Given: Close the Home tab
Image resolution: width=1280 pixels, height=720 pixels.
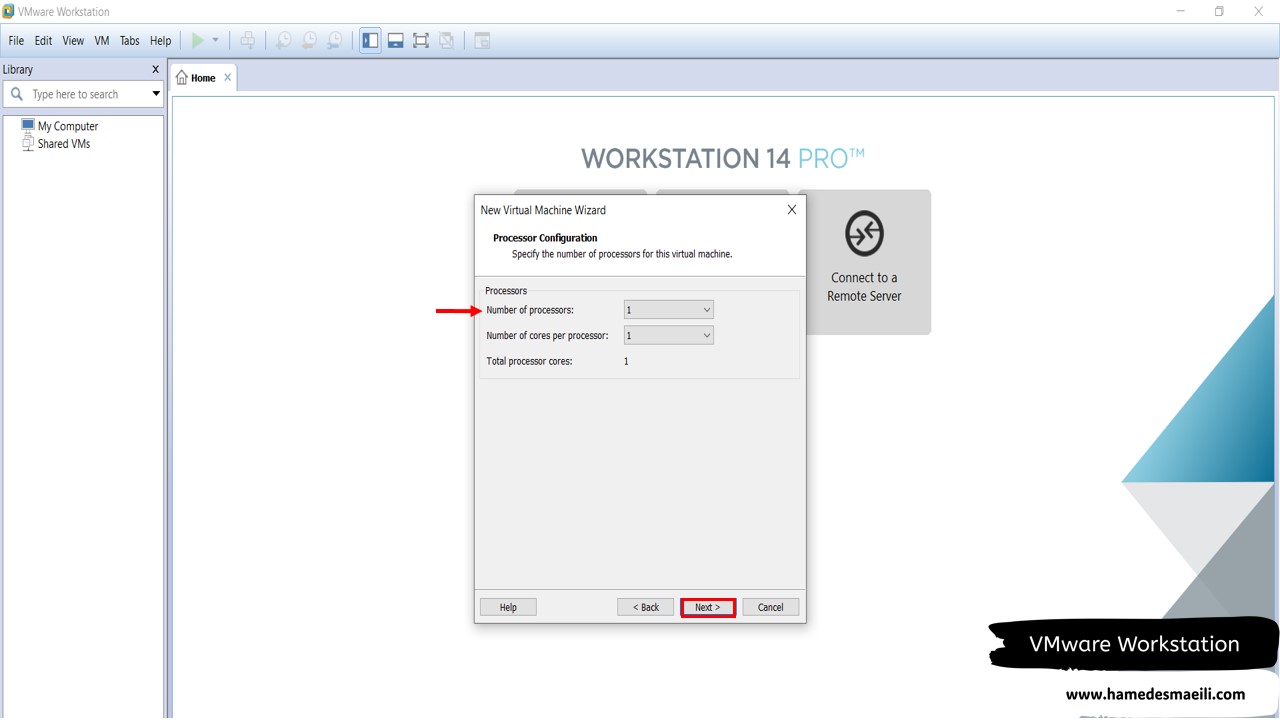Looking at the screenshot, I should (x=227, y=77).
